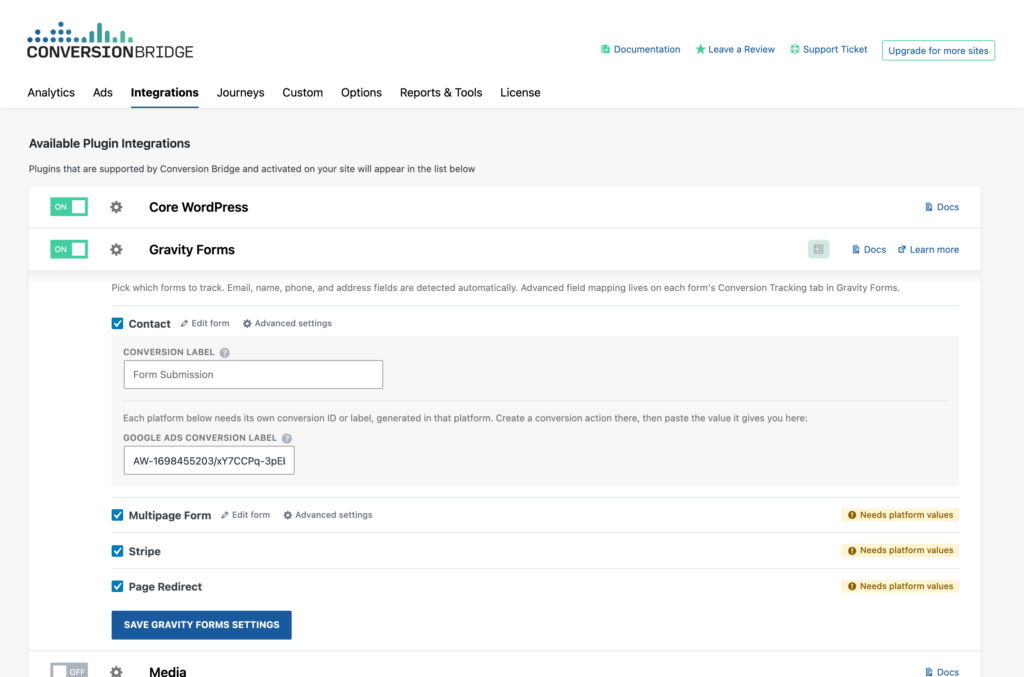Click warning icon on Page Redirect row
The width and height of the screenshot is (1024, 677).
tap(852, 586)
